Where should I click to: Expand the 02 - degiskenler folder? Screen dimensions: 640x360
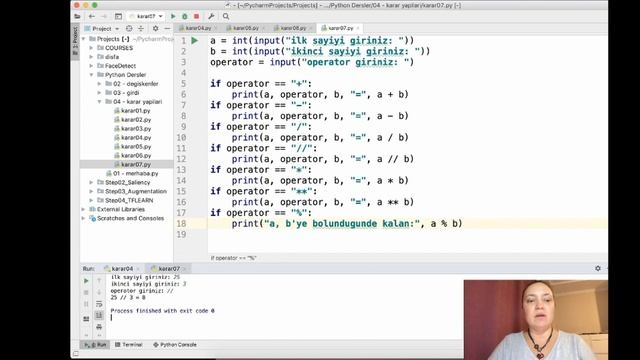pos(100,84)
